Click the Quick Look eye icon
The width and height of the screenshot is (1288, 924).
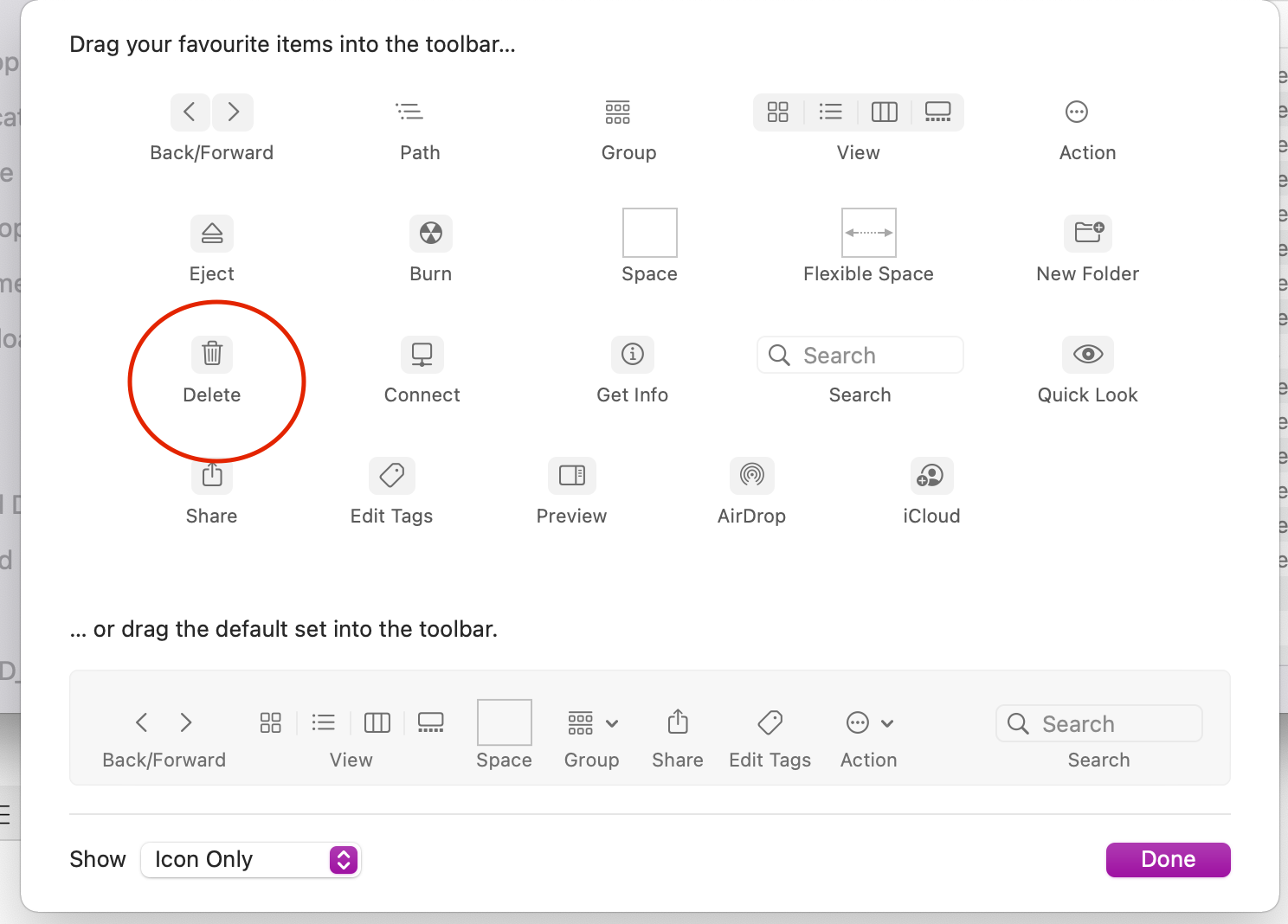pos(1088,354)
